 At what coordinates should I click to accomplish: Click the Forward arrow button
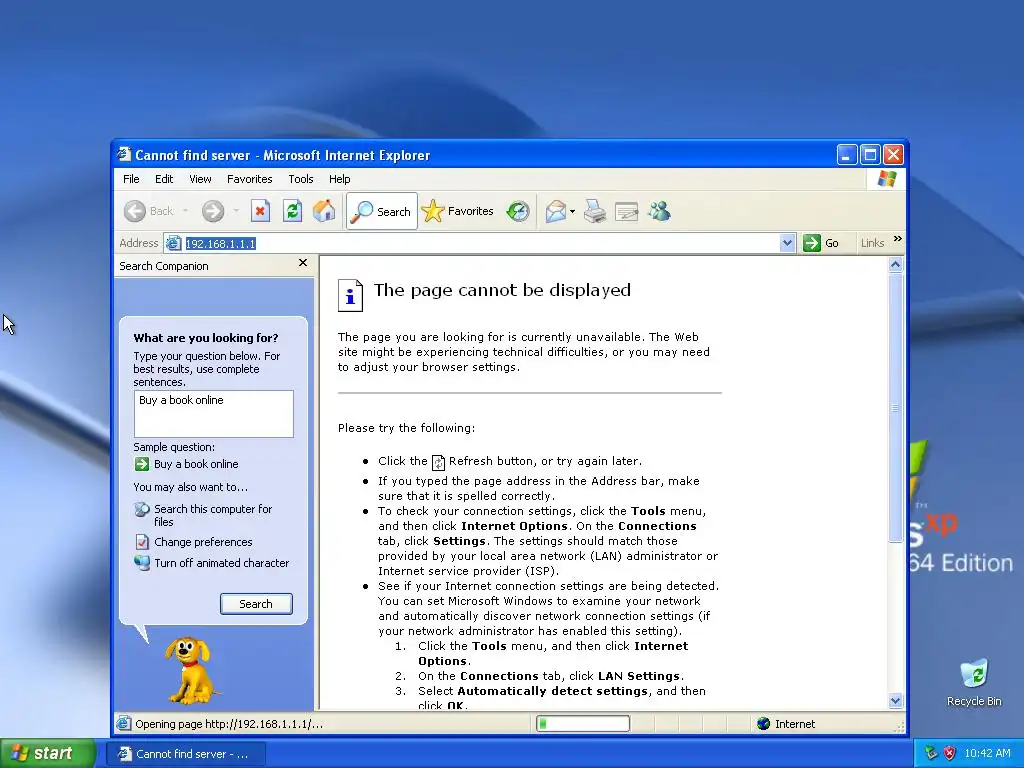213,211
